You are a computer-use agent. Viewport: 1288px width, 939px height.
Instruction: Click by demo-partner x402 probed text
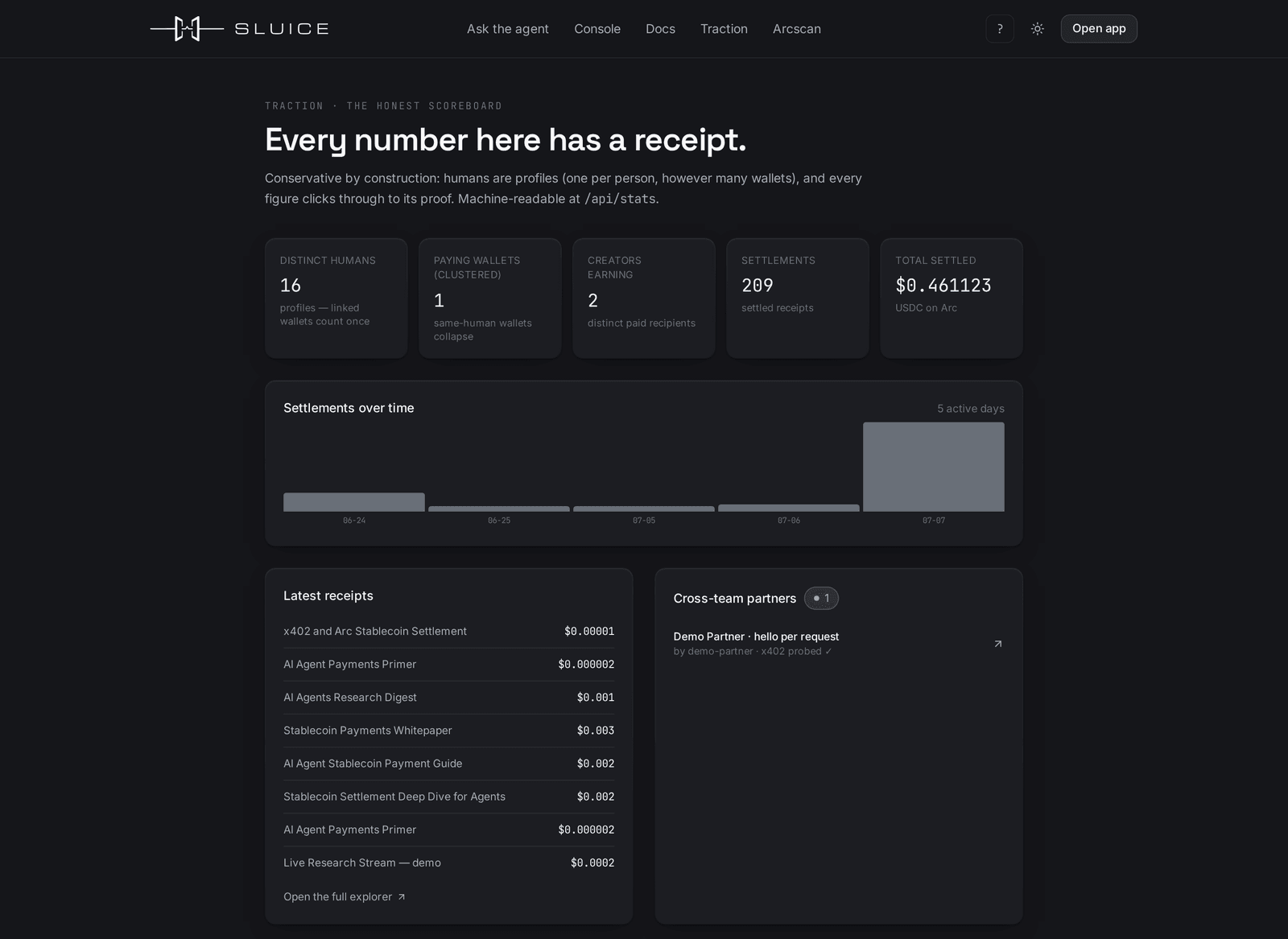[753, 652]
